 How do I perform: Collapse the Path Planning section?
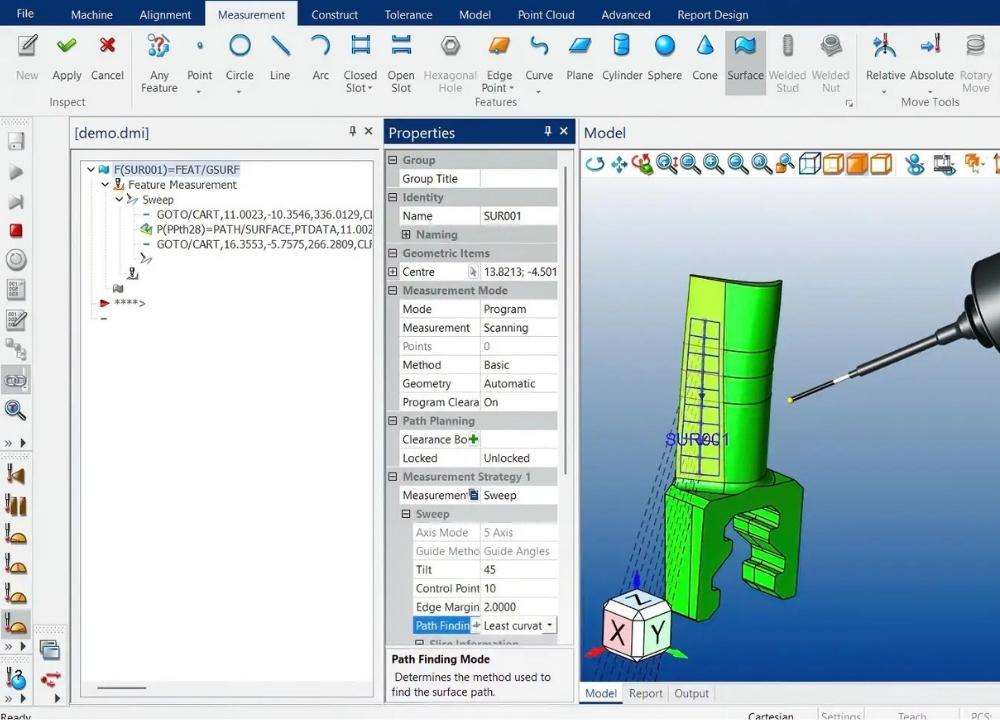pyautogui.click(x=393, y=421)
